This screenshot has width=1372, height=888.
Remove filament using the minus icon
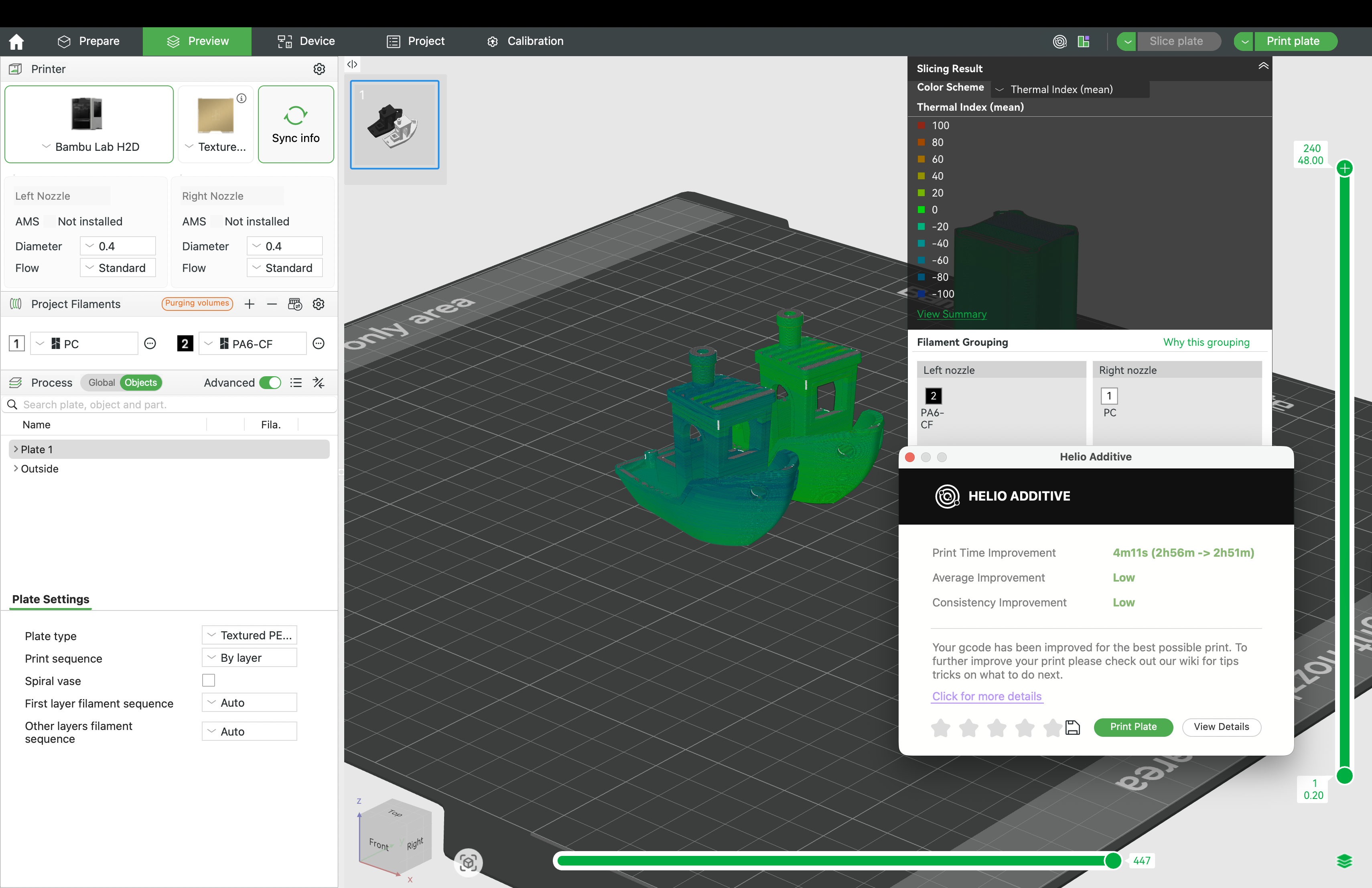(272, 304)
